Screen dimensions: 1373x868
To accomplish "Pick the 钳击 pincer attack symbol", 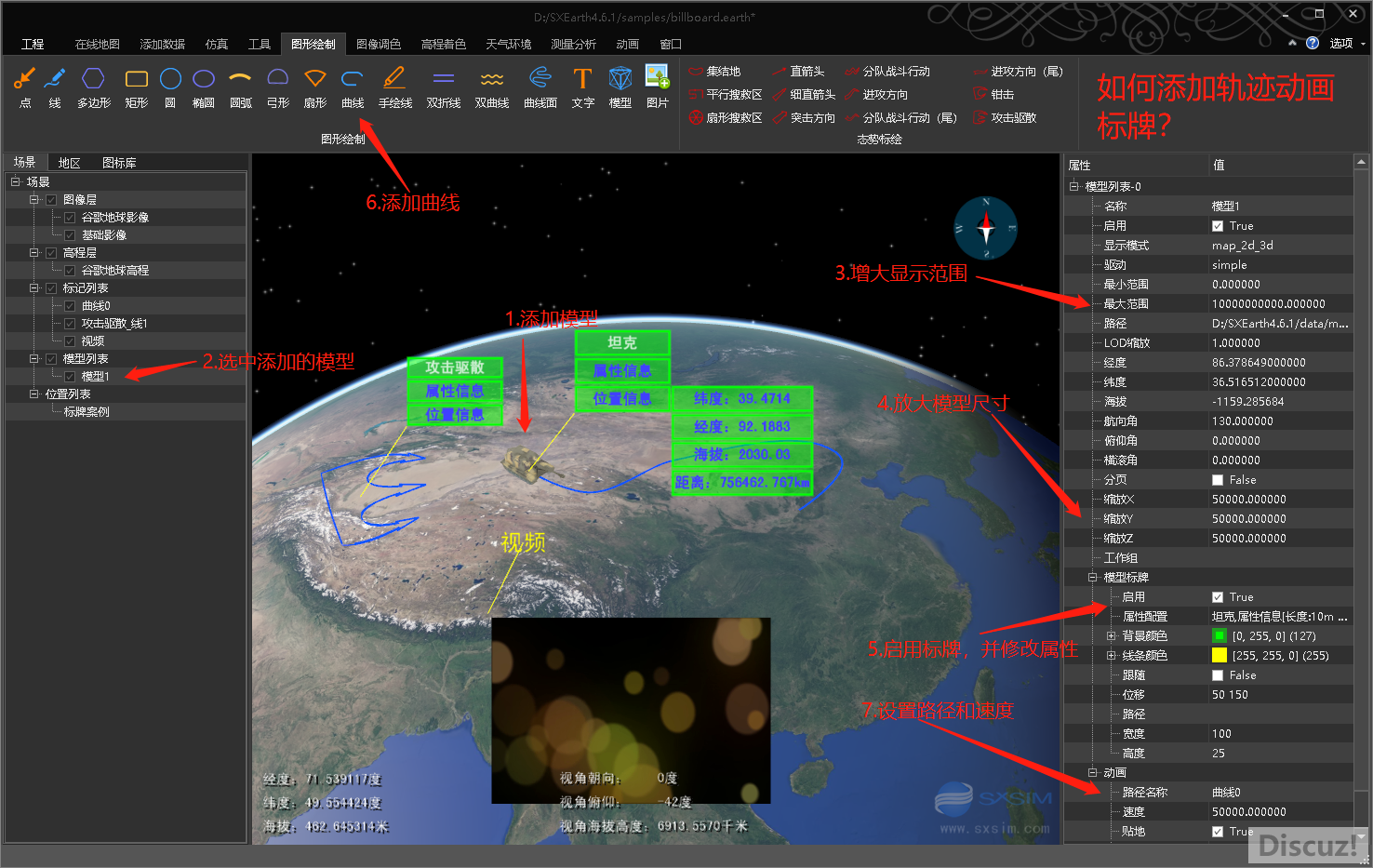I will click(x=993, y=95).
